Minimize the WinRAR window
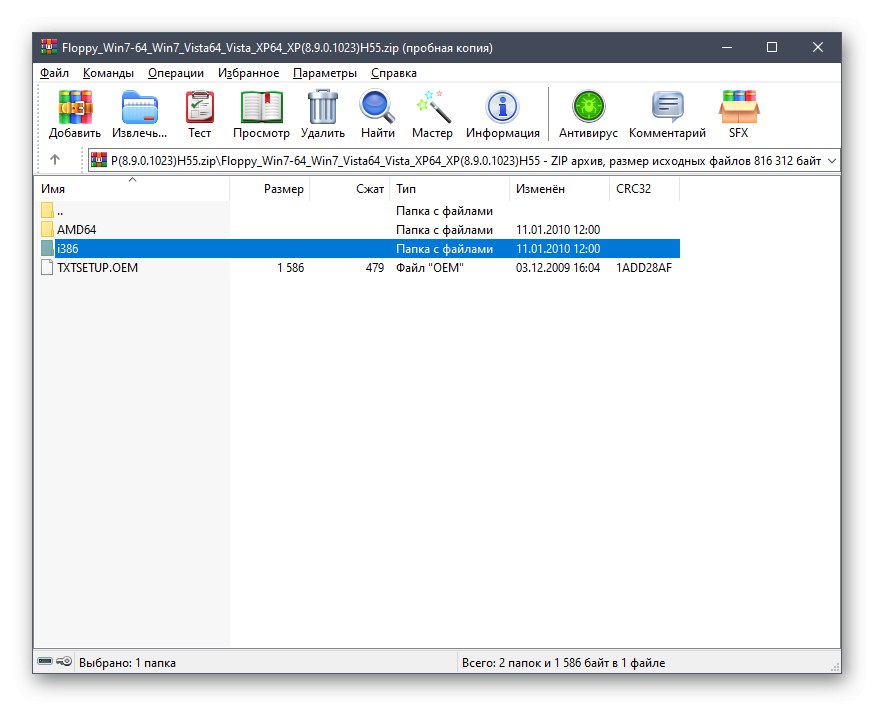This screenshot has height=706, width=874. (727, 47)
